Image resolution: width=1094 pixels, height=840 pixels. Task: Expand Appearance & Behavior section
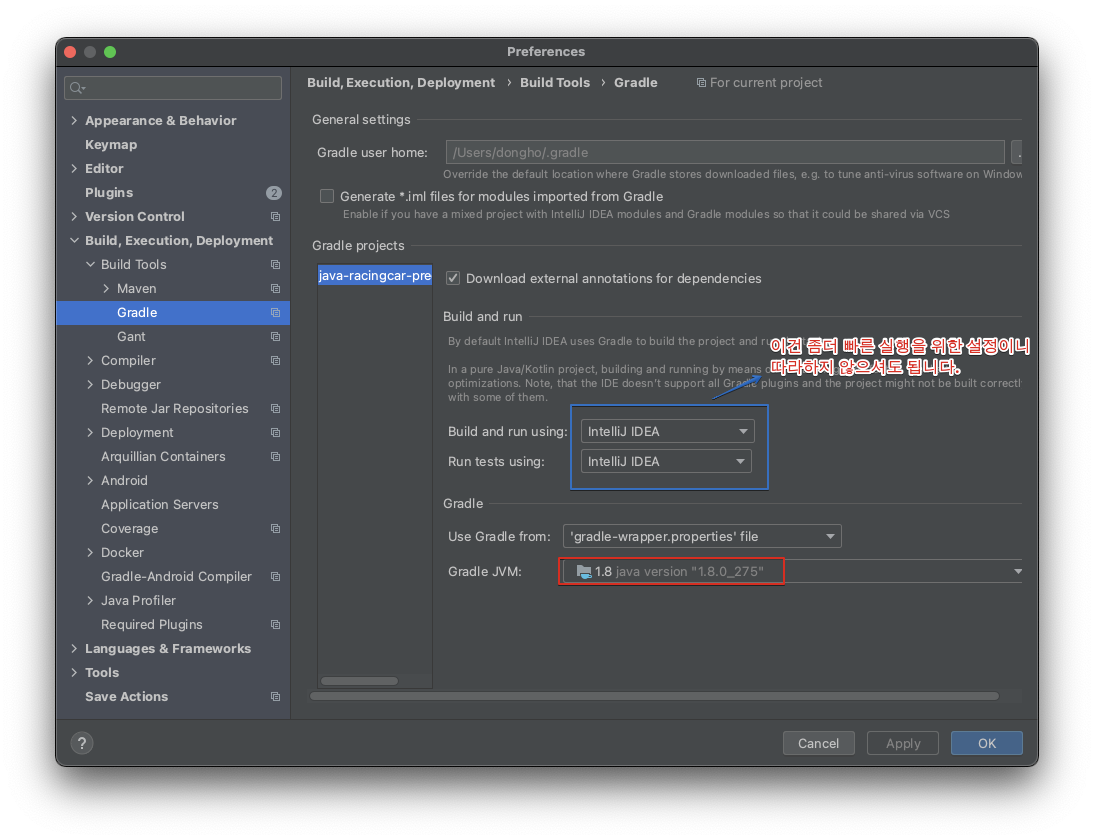click(74, 121)
